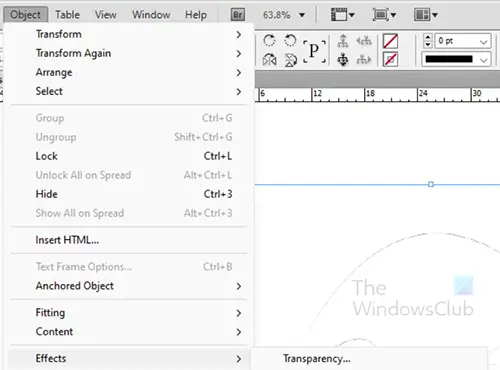Screen dimensions: 500x370
Task: Click the P flip/rotate indicator icon
Action: click(314, 51)
